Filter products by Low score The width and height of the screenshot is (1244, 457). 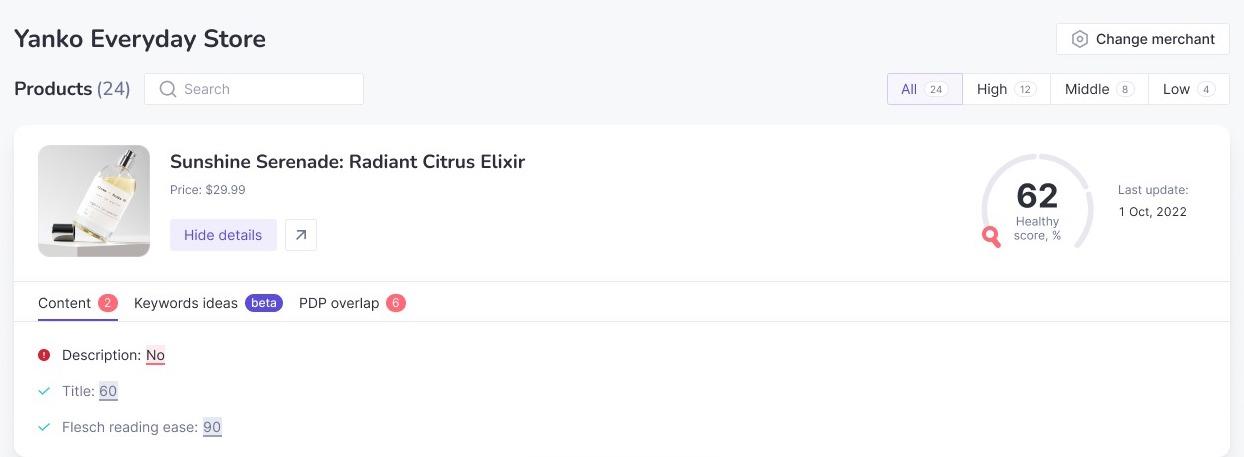point(1188,89)
